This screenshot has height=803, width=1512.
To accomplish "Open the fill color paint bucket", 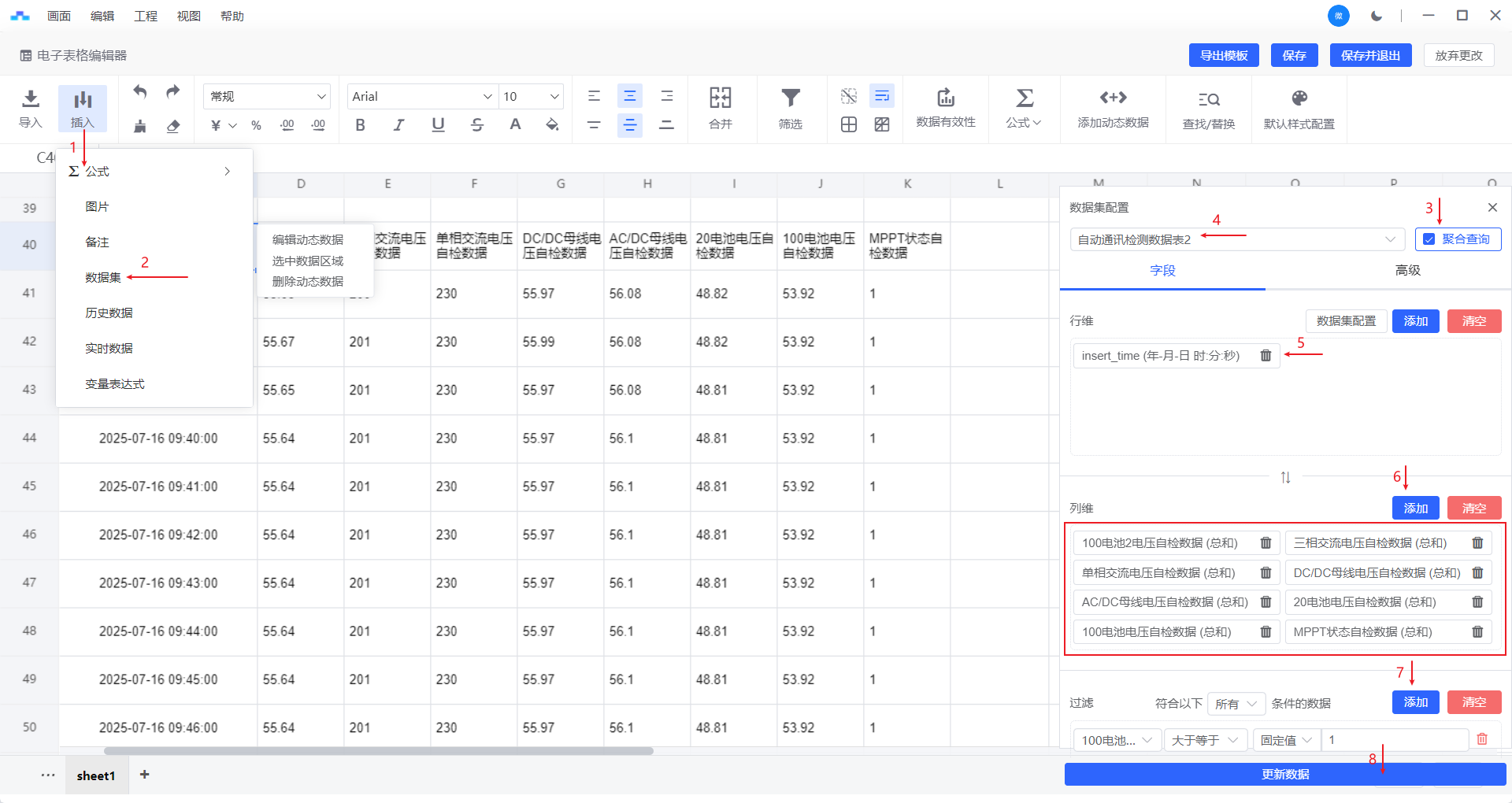I will pos(552,125).
